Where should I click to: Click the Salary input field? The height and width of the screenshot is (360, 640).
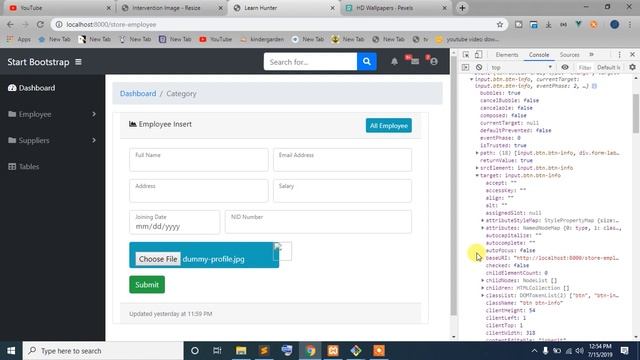pos(342,191)
